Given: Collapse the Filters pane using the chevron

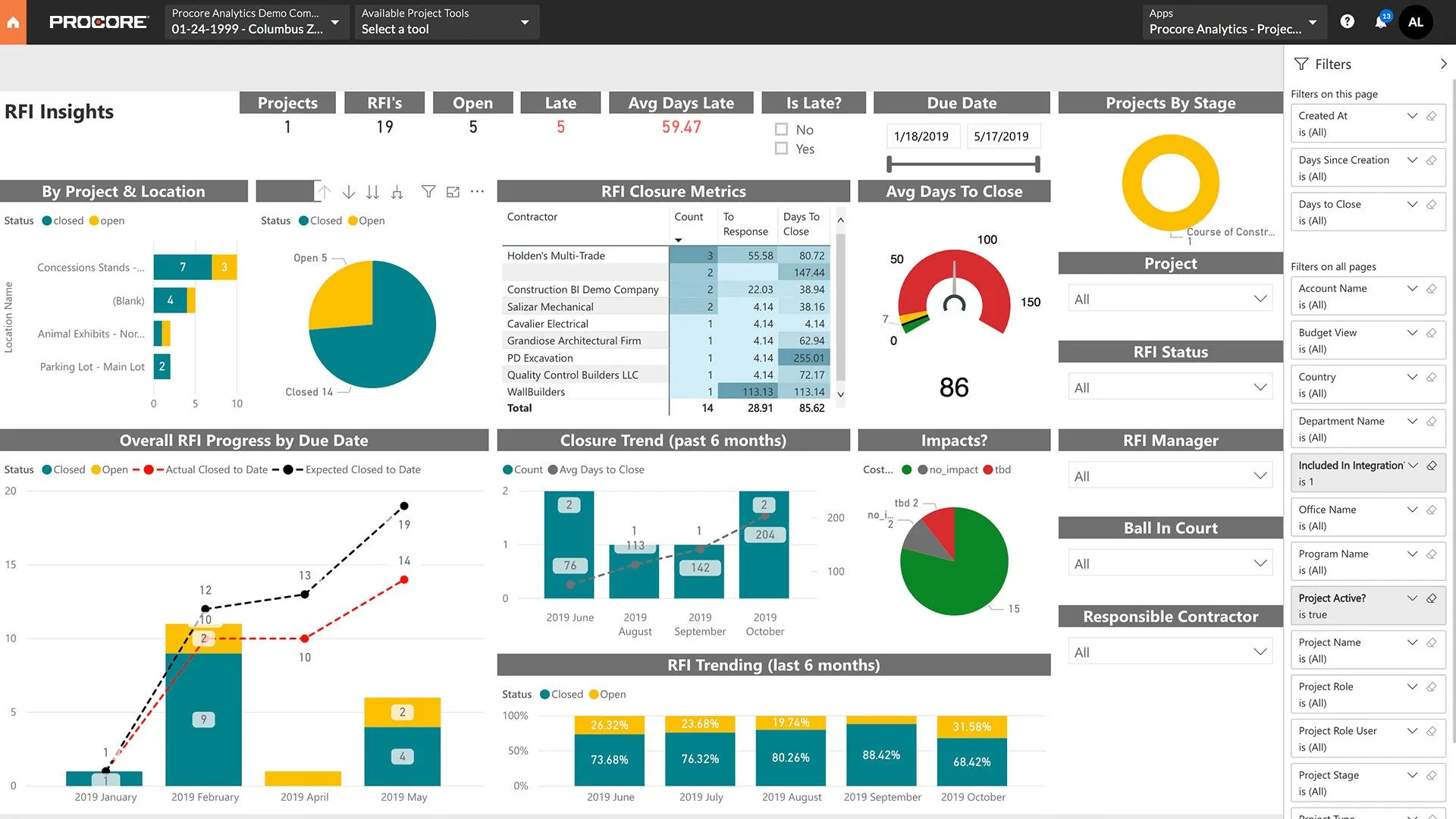Looking at the screenshot, I should [x=1444, y=64].
